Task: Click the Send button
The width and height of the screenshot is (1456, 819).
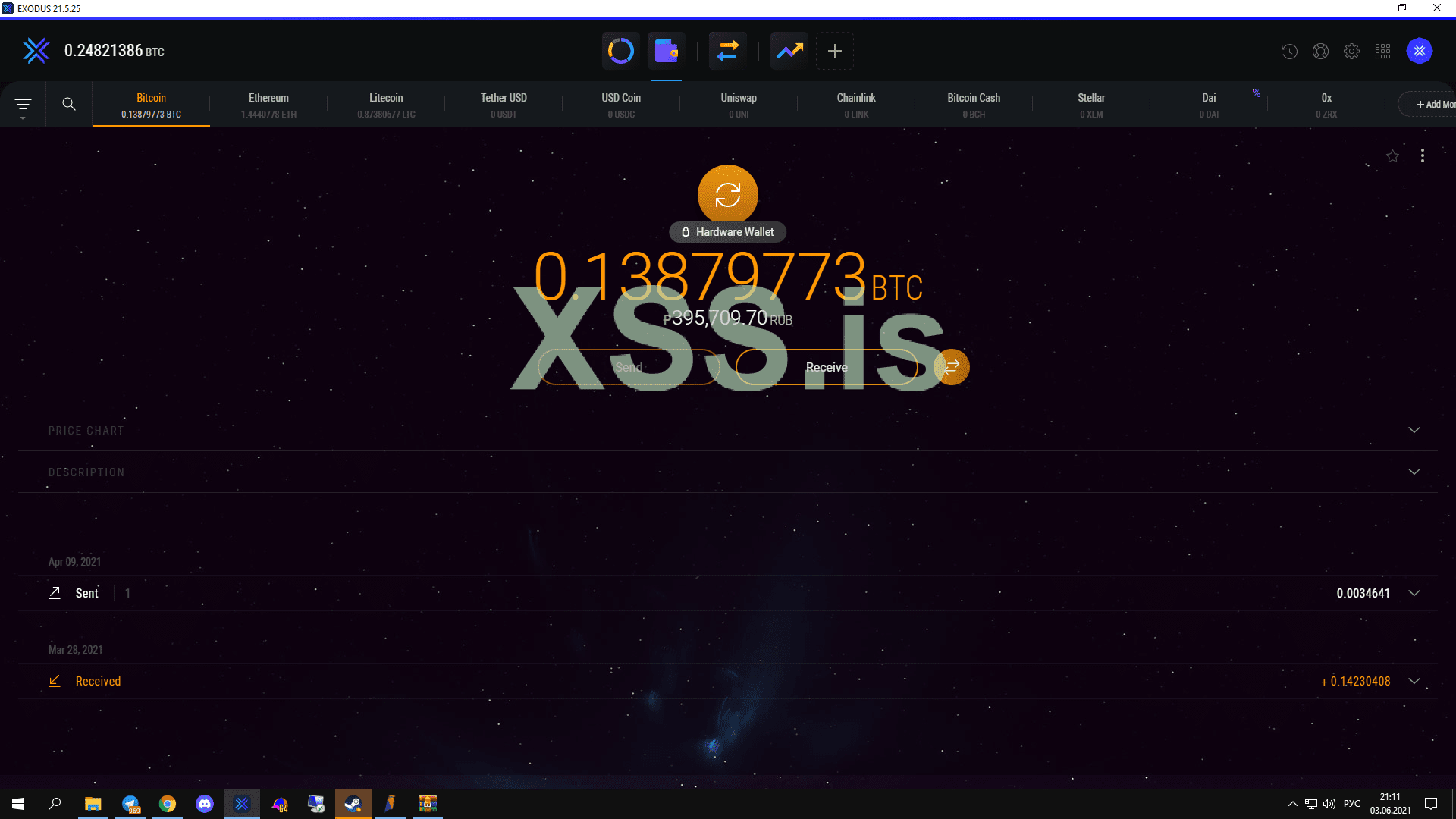Action: pyautogui.click(x=628, y=367)
